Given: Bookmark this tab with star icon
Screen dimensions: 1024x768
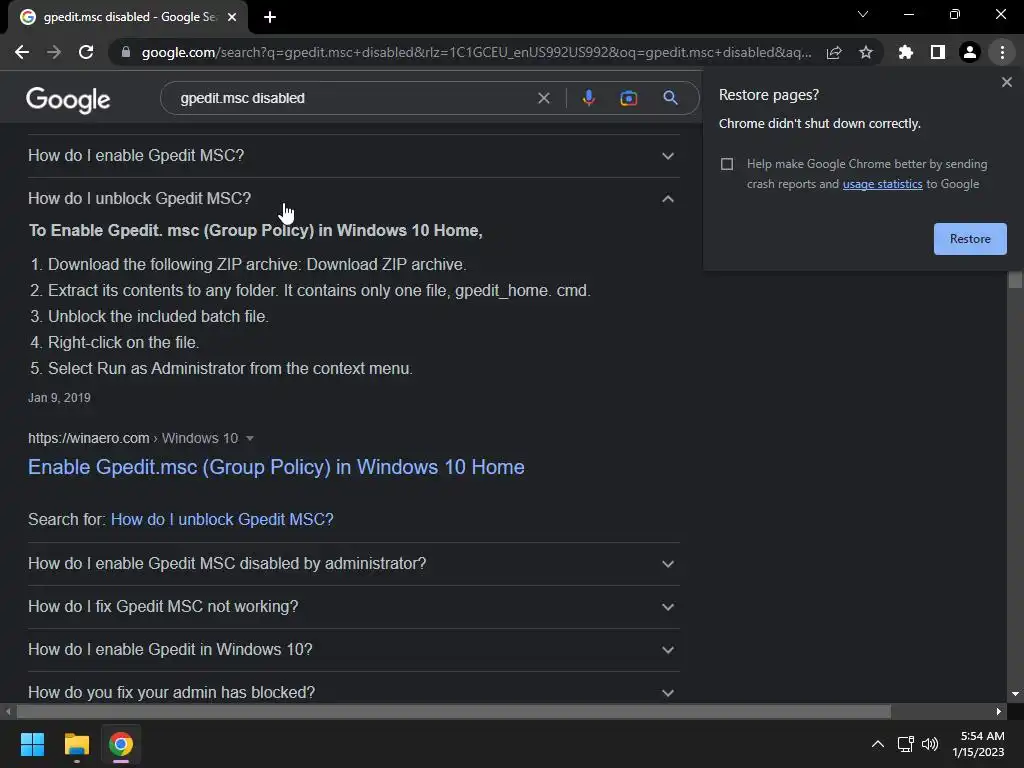Looking at the screenshot, I should [x=866, y=52].
